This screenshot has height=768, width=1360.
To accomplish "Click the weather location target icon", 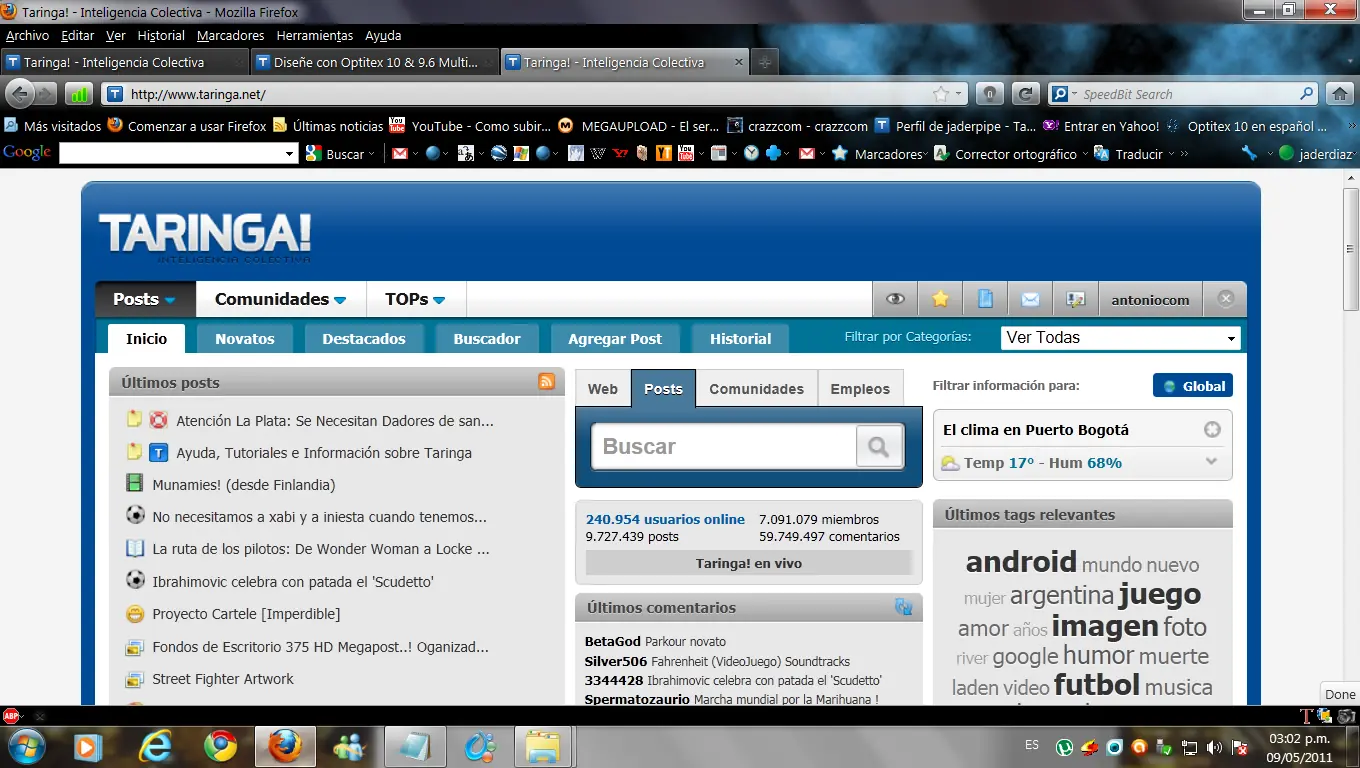I will click(x=1212, y=430).
